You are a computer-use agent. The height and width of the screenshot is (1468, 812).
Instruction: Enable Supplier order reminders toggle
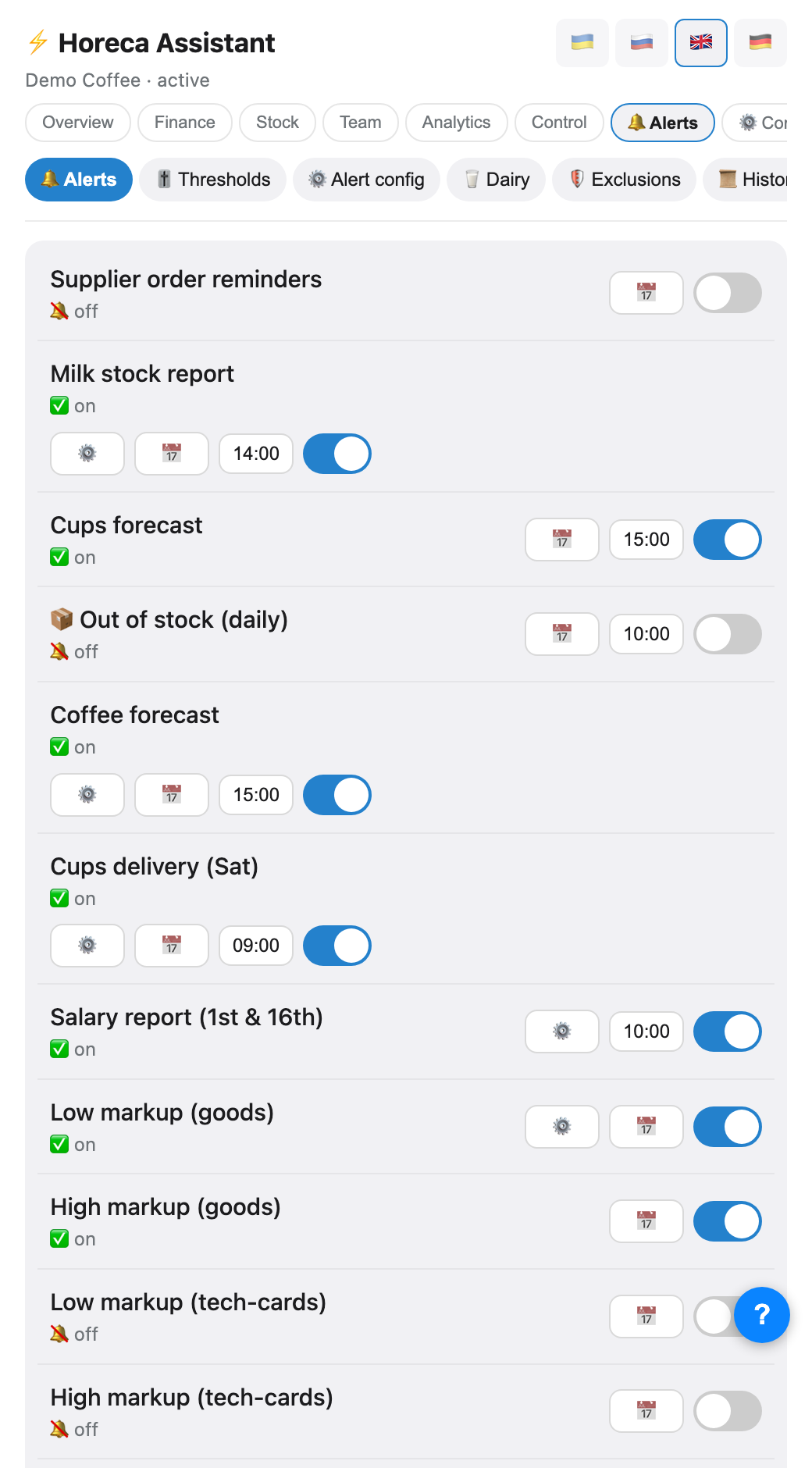(x=728, y=293)
